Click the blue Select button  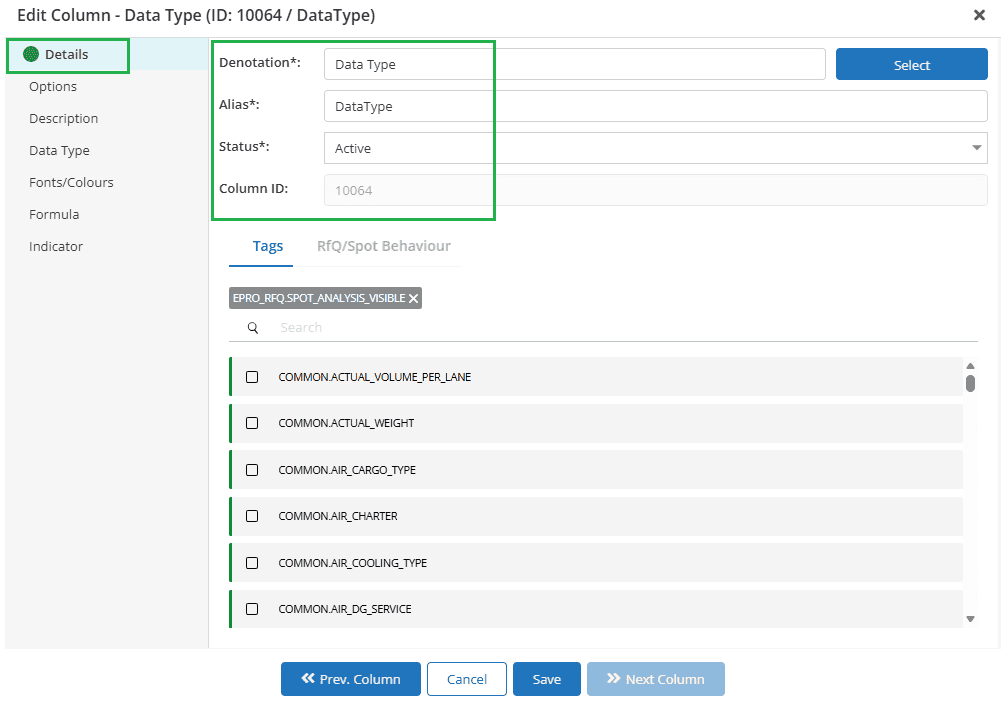coord(912,64)
